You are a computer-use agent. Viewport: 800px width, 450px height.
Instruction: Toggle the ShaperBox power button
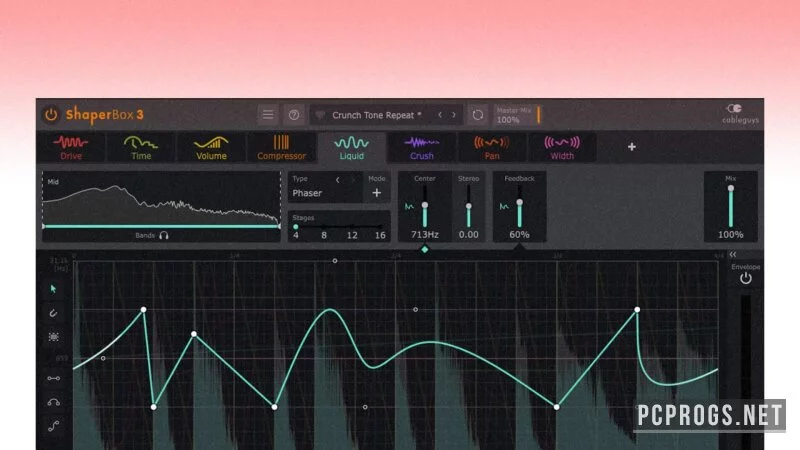[x=51, y=114]
